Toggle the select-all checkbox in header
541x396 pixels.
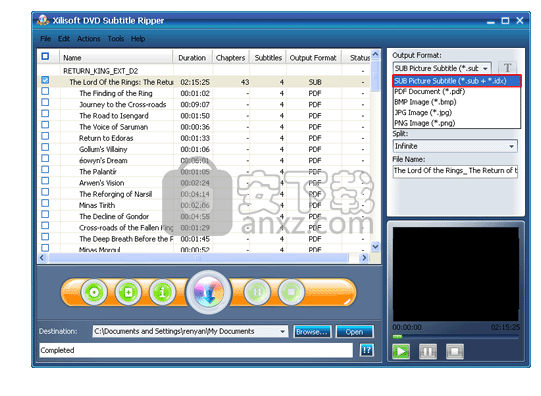45,56
